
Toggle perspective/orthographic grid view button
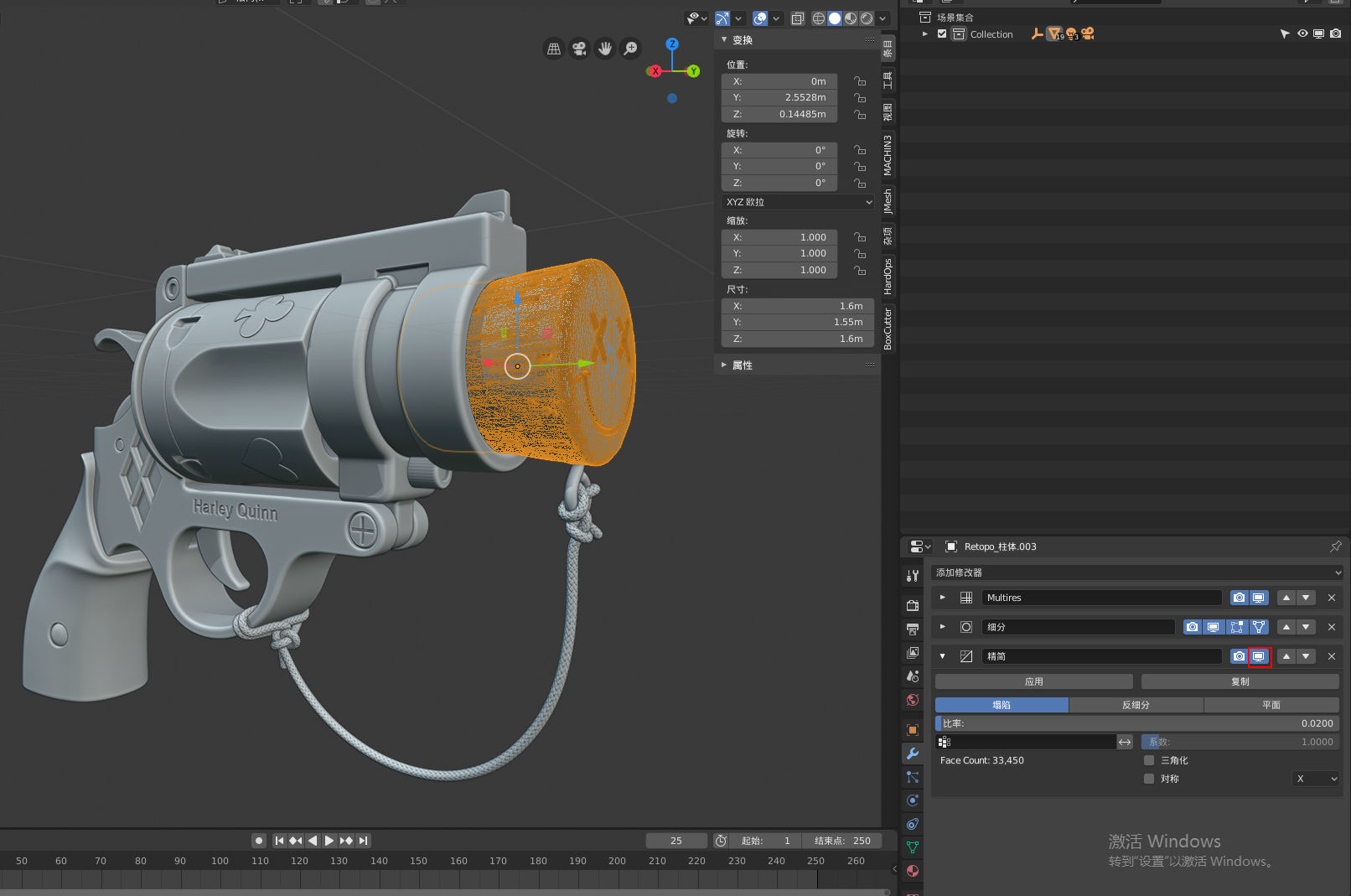click(x=554, y=49)
